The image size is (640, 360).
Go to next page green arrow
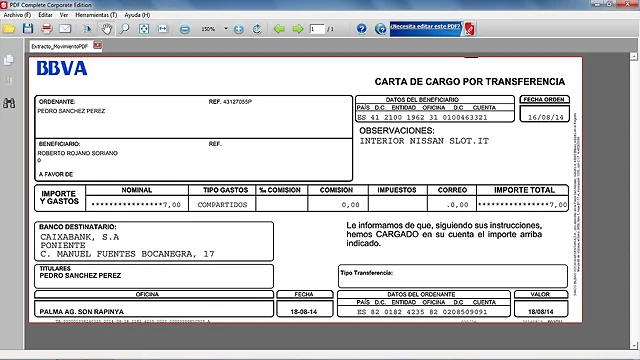(298, 29)
